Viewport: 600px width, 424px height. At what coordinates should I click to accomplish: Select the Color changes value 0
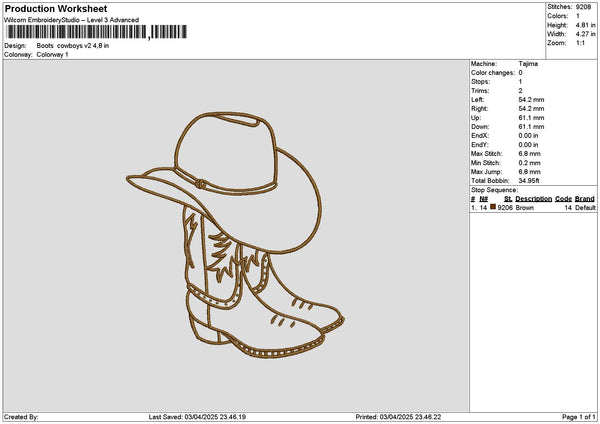click(x=520, y=73)
